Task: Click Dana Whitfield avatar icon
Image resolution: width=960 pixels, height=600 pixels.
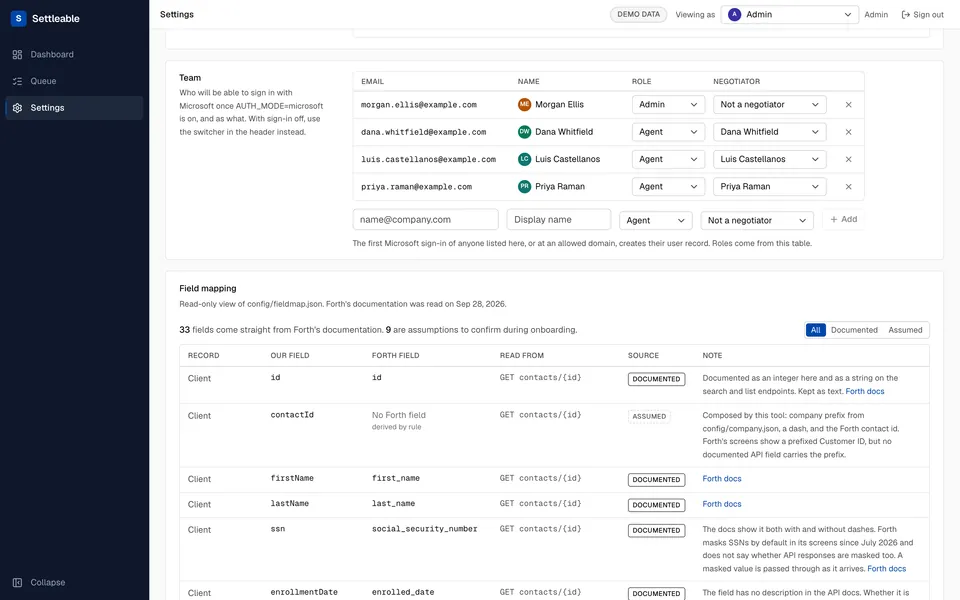Action: coord(524,132)
